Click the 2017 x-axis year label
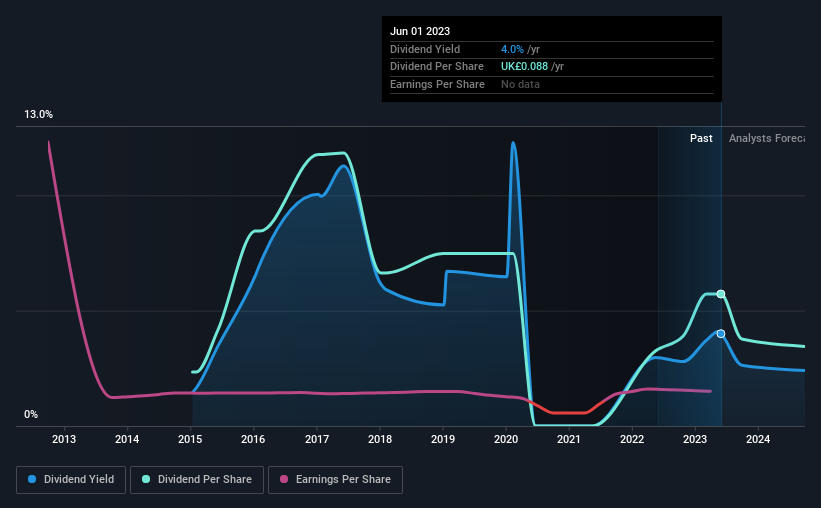 click(317, 439)
